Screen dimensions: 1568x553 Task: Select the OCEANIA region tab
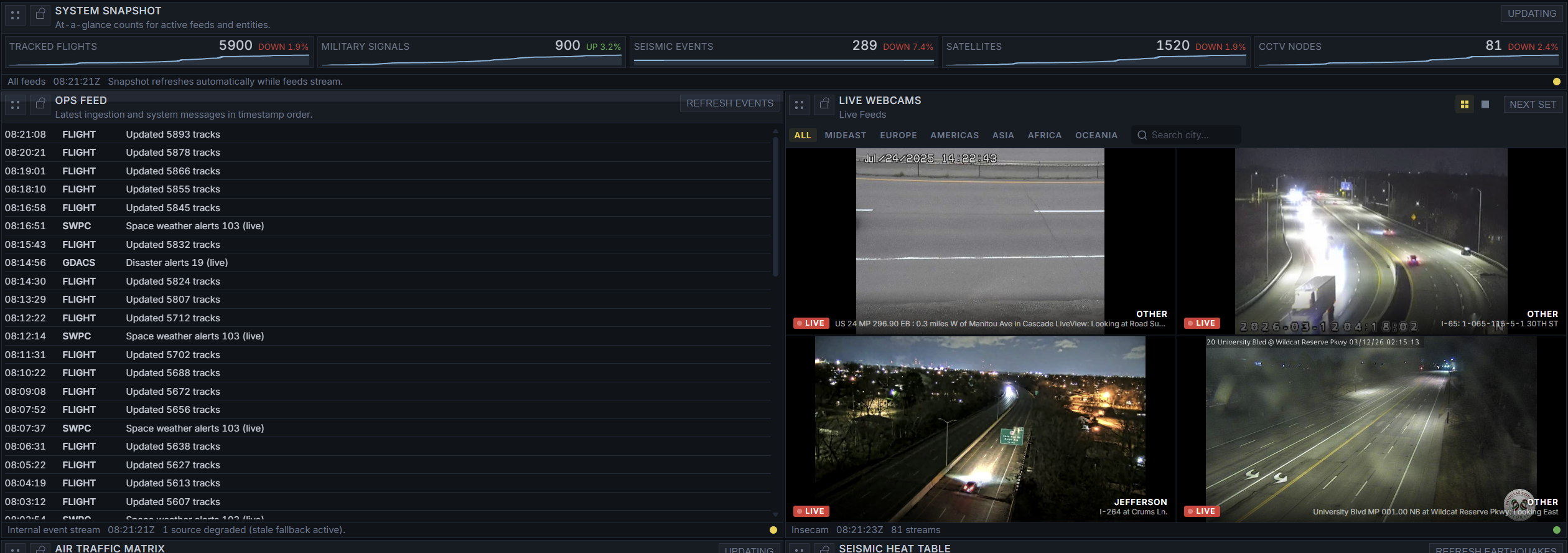pos(1096,135)
